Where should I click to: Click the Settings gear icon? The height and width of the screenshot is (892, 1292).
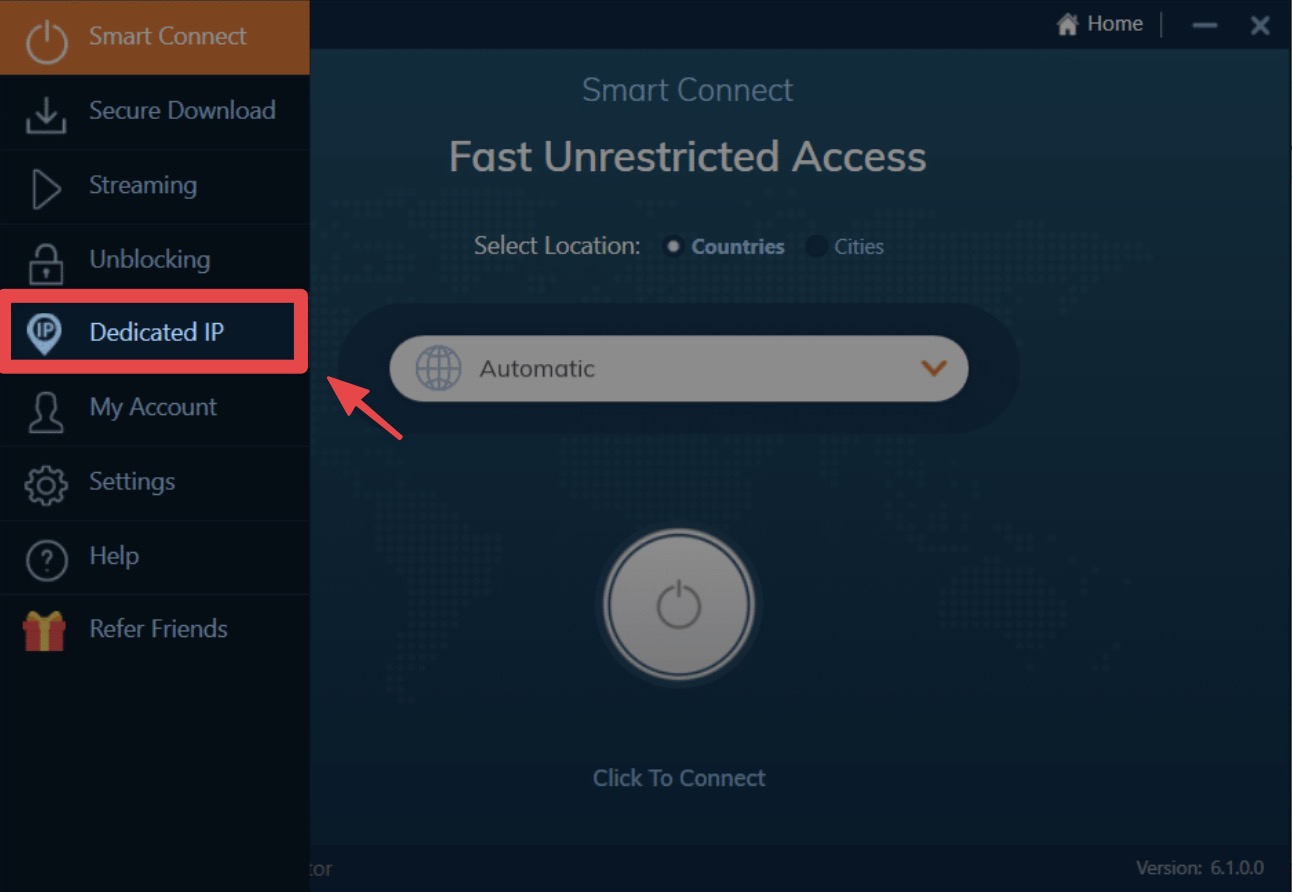(46, 484)
